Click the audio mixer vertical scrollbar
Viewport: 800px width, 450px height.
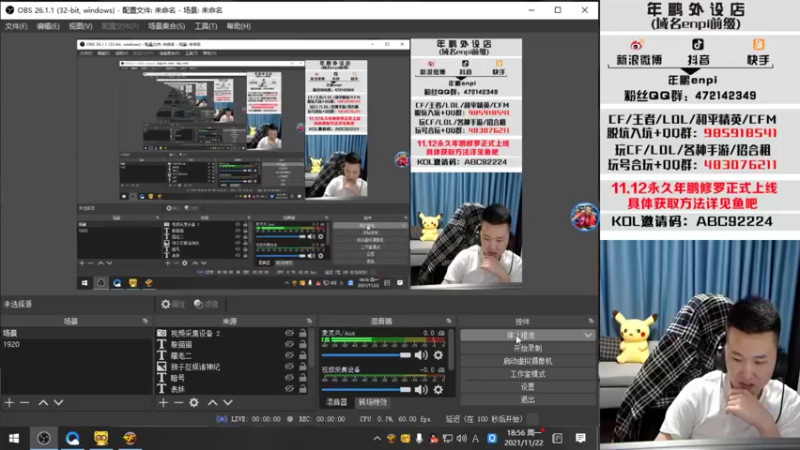point(452,349)
